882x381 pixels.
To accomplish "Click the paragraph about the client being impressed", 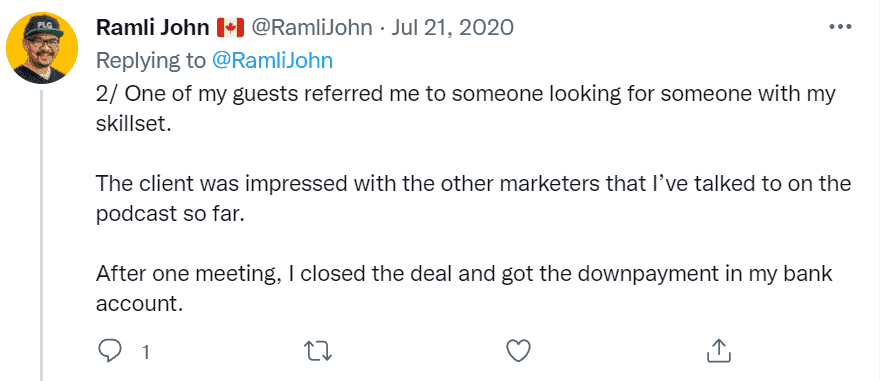I will [x=473, y=199].
